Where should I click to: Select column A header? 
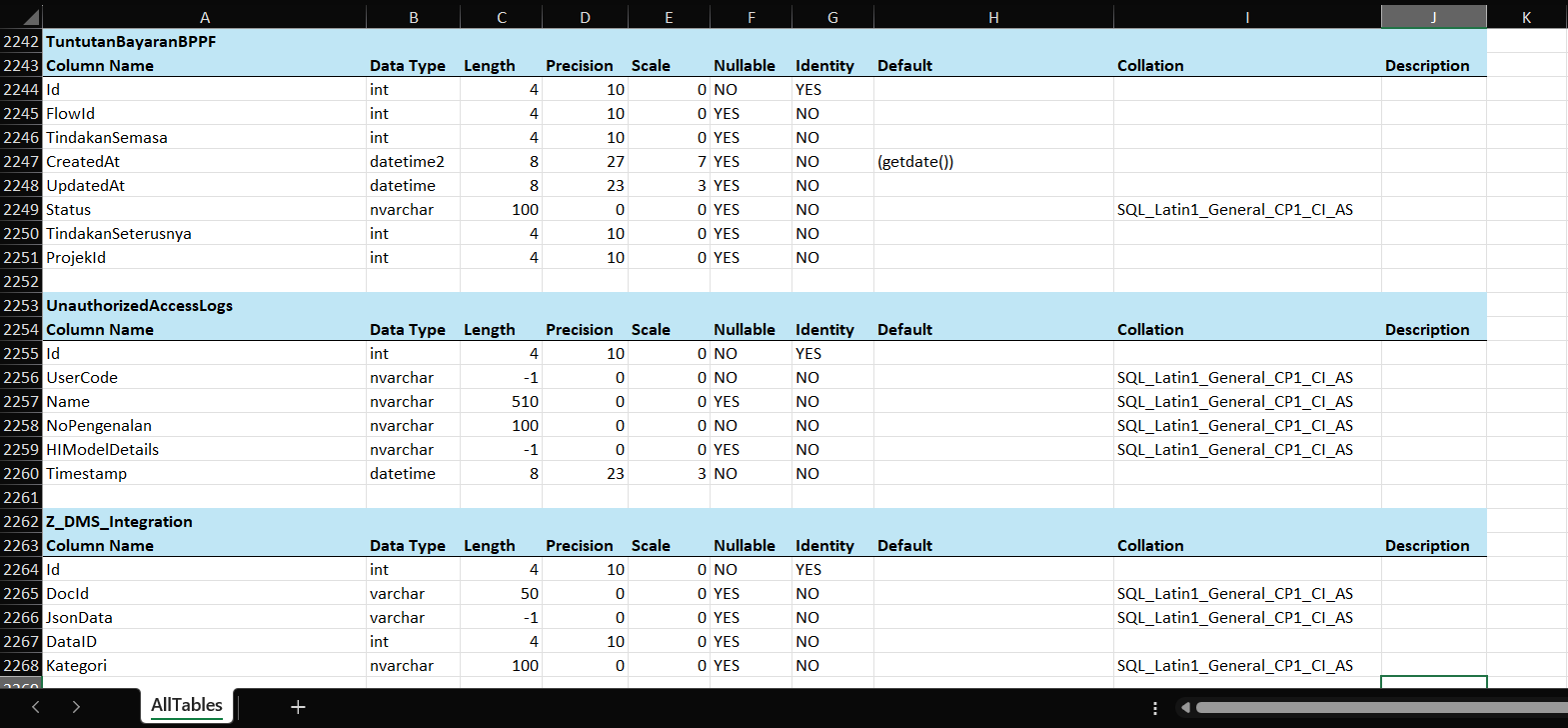pos(204,17)
